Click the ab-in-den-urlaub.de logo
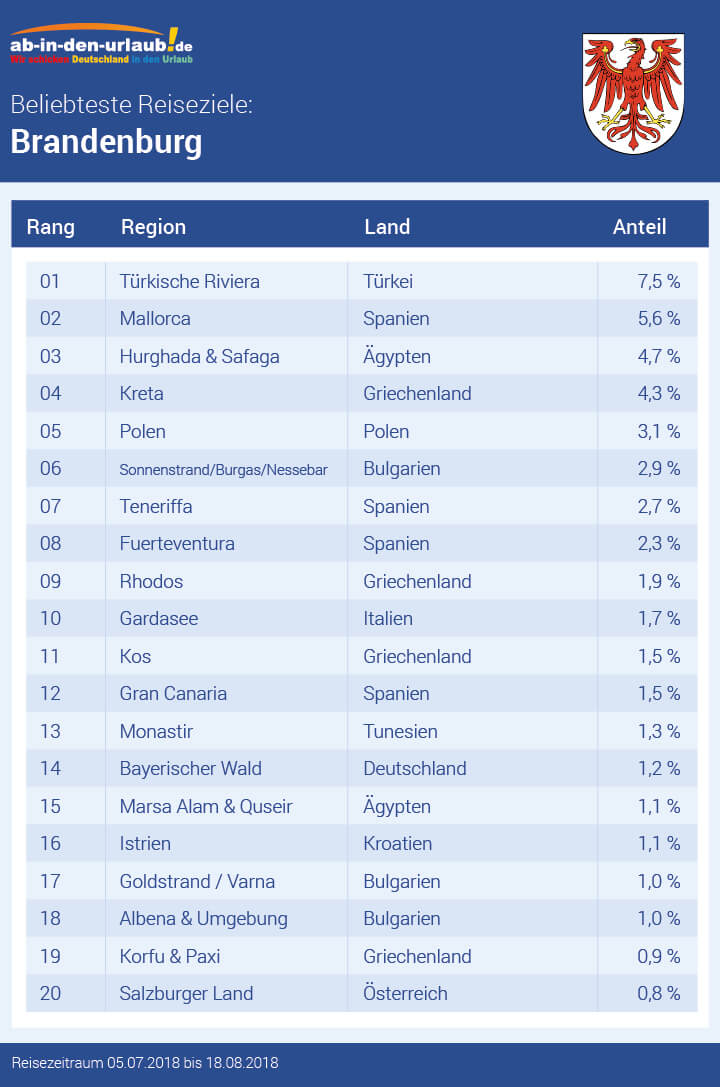Screen dimensions: 720x1087 pyautogui.click(x=102, y=45)
